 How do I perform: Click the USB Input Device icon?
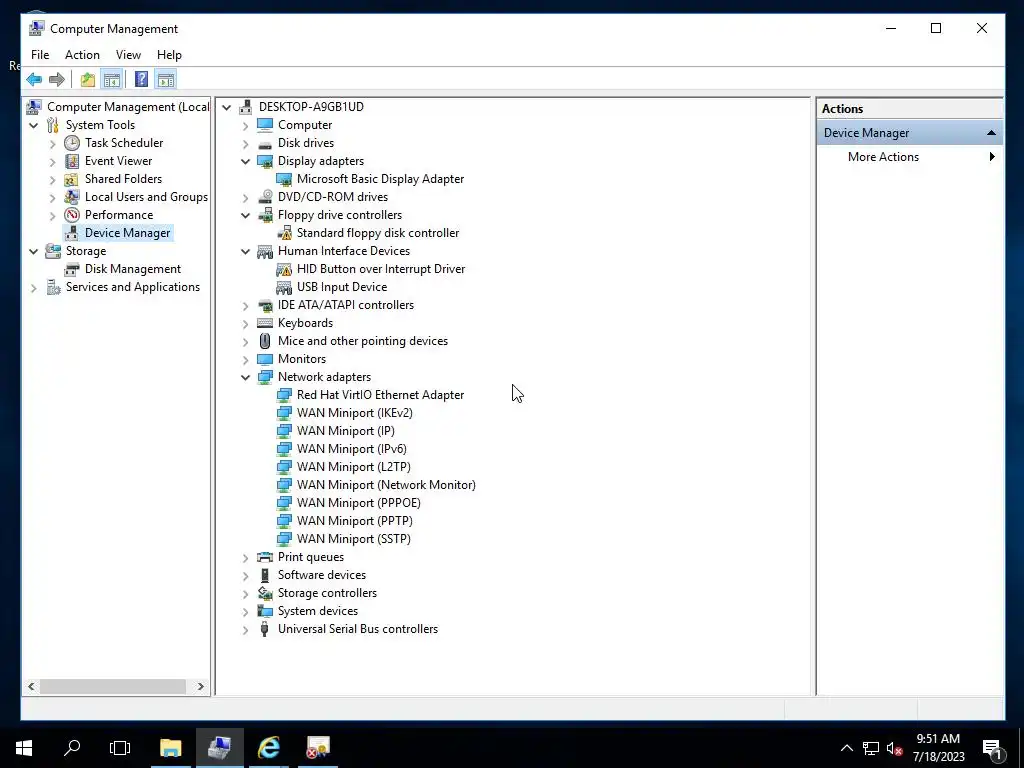click(284, 287)
